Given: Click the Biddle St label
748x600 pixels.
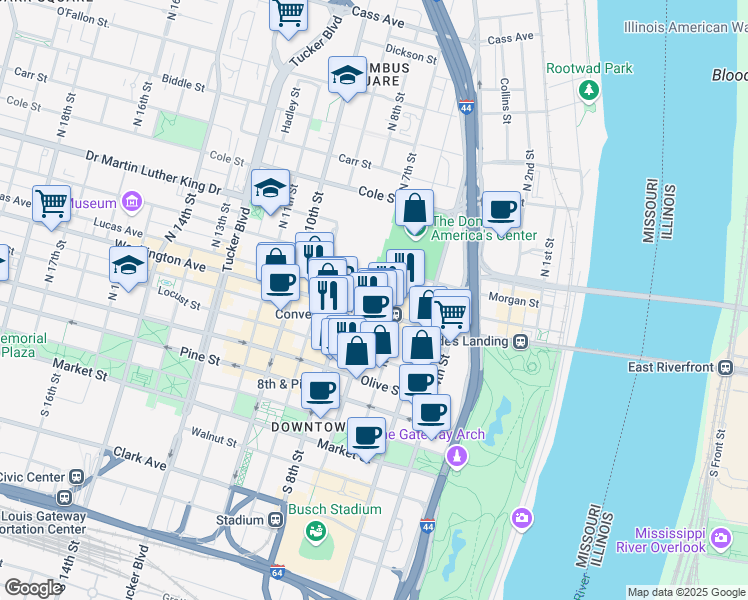Looking at the screenshot, I should pos(183,83).
